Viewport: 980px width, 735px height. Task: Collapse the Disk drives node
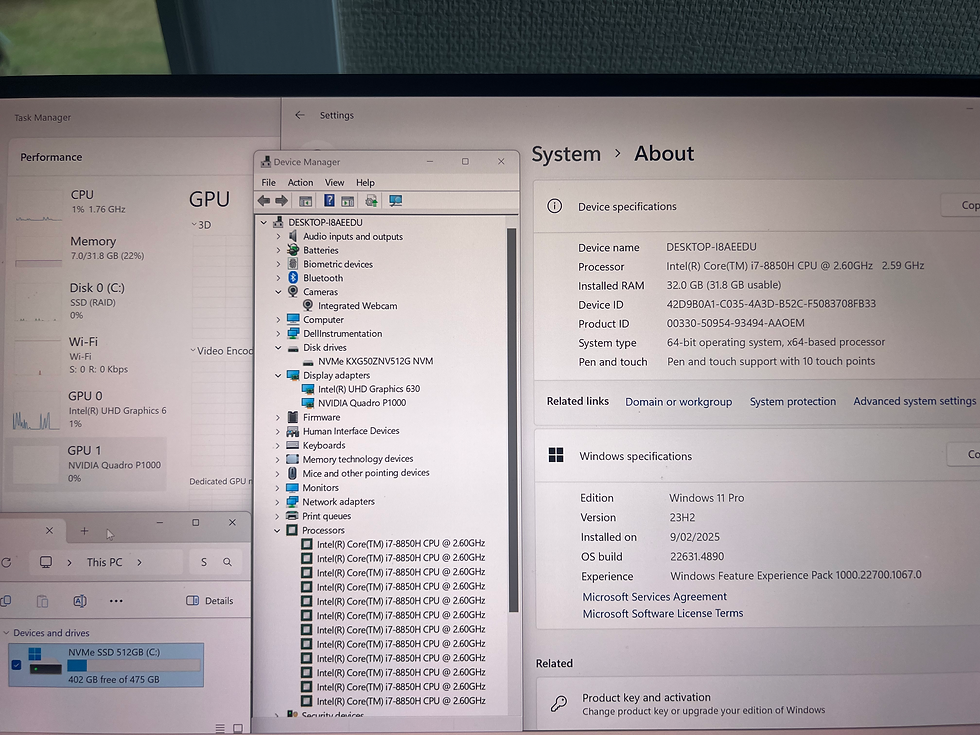(279, 348)
